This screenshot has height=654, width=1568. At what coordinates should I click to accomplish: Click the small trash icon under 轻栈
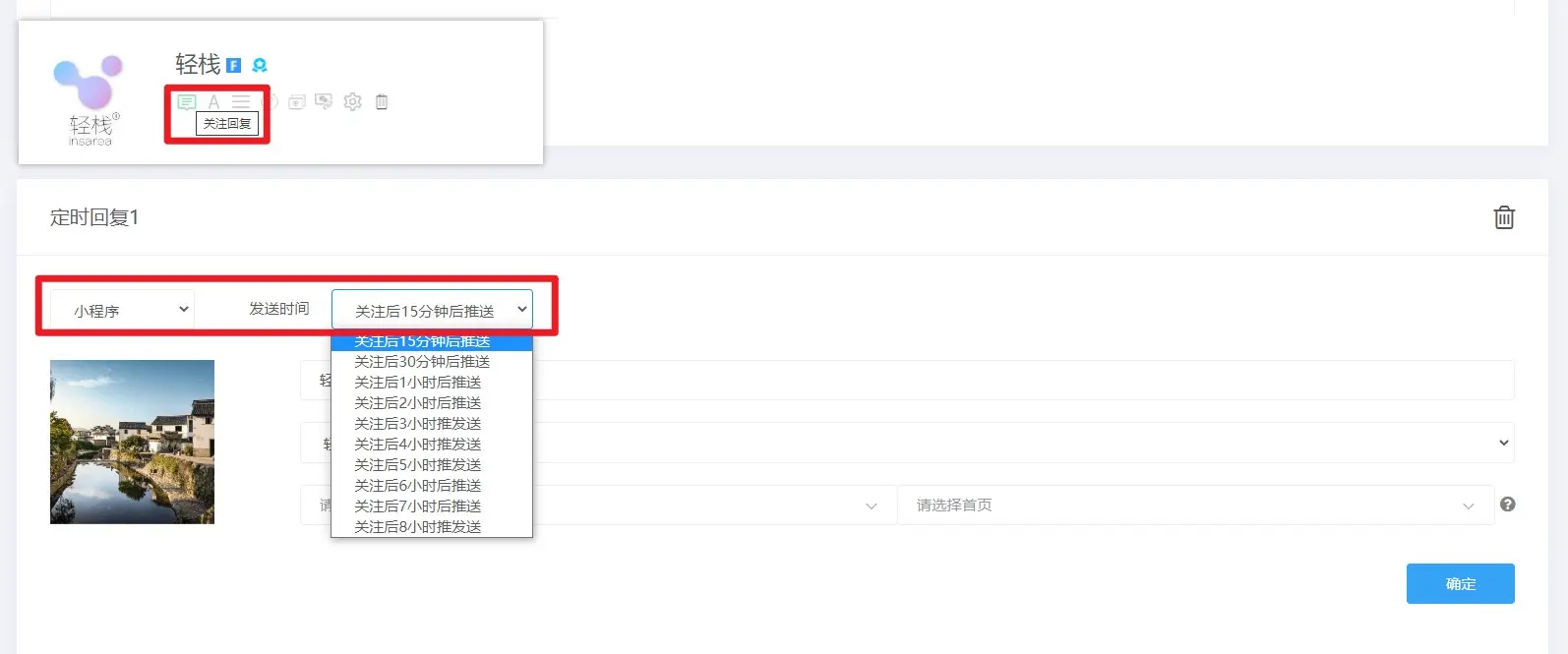point(382,102)
